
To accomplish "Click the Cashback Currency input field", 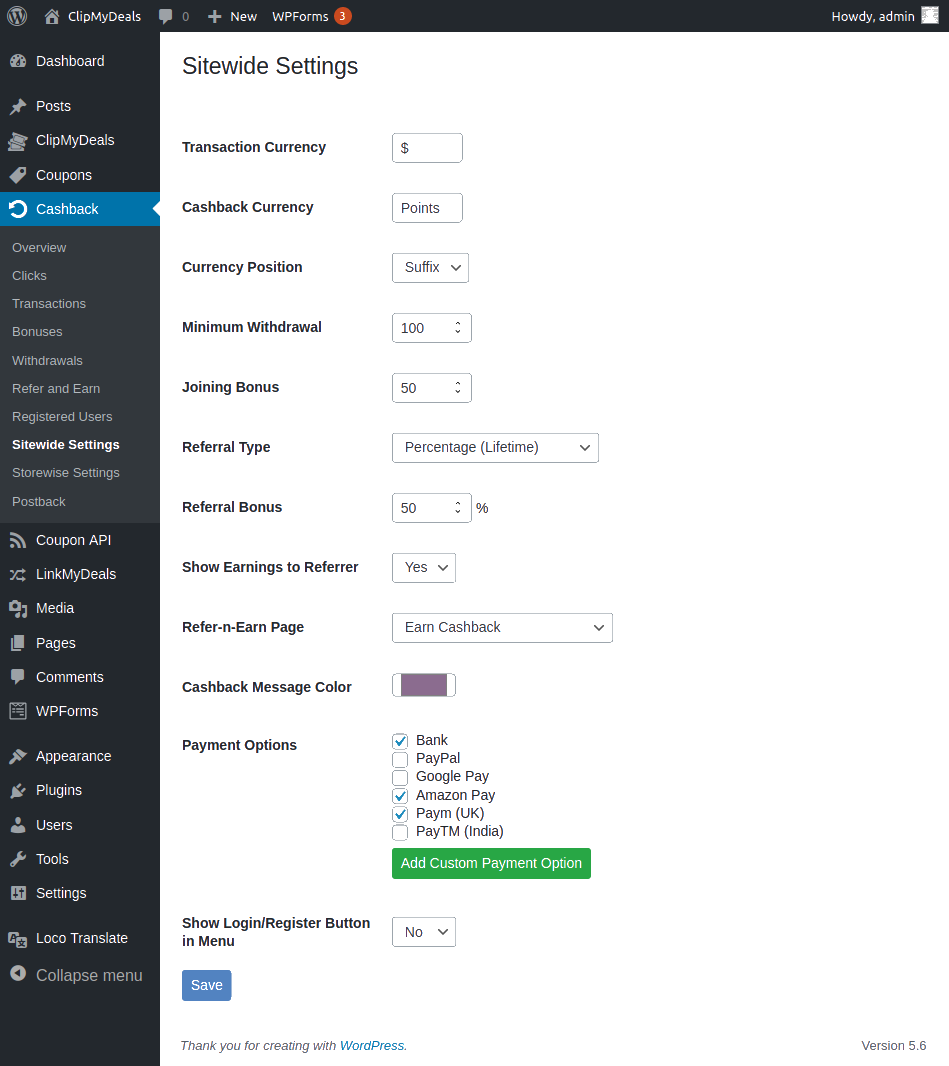I will (x=427, y=208).
